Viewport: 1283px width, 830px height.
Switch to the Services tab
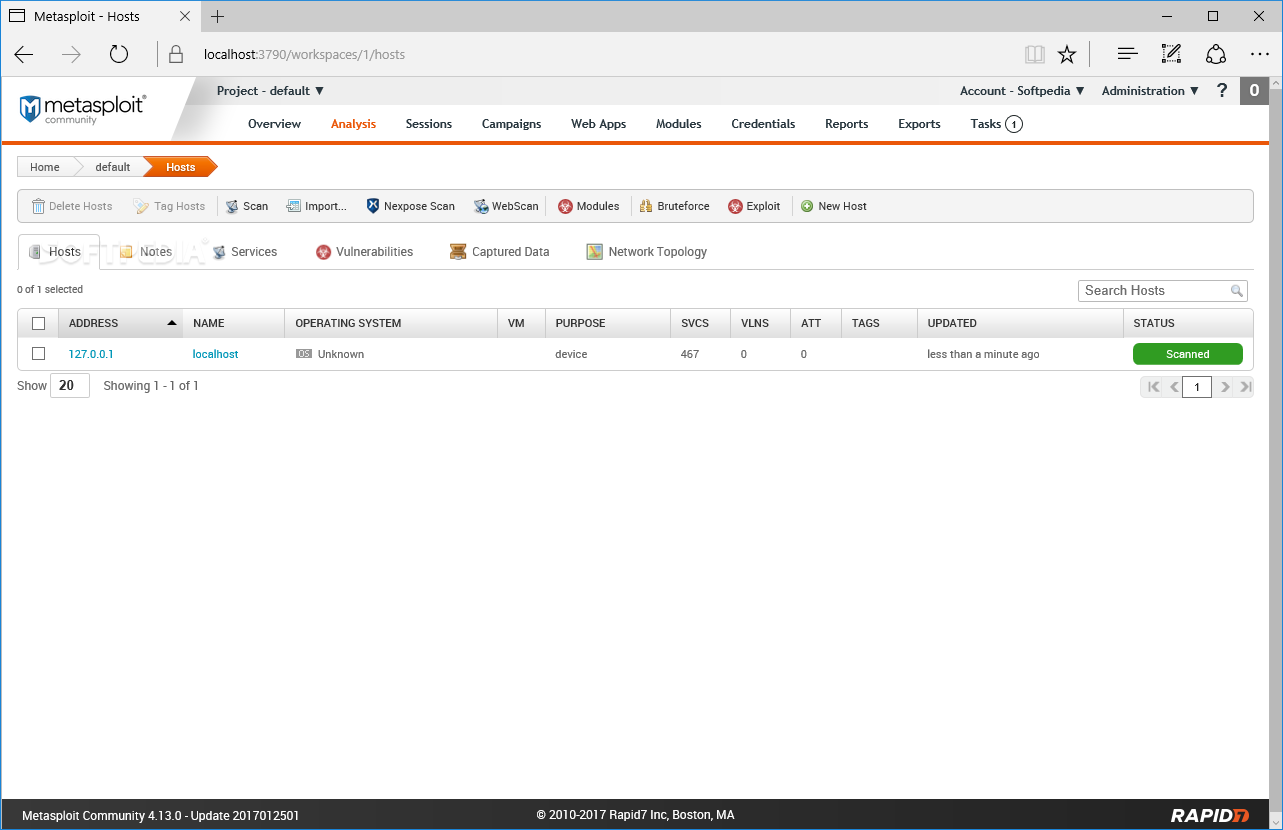pos(245,252)
